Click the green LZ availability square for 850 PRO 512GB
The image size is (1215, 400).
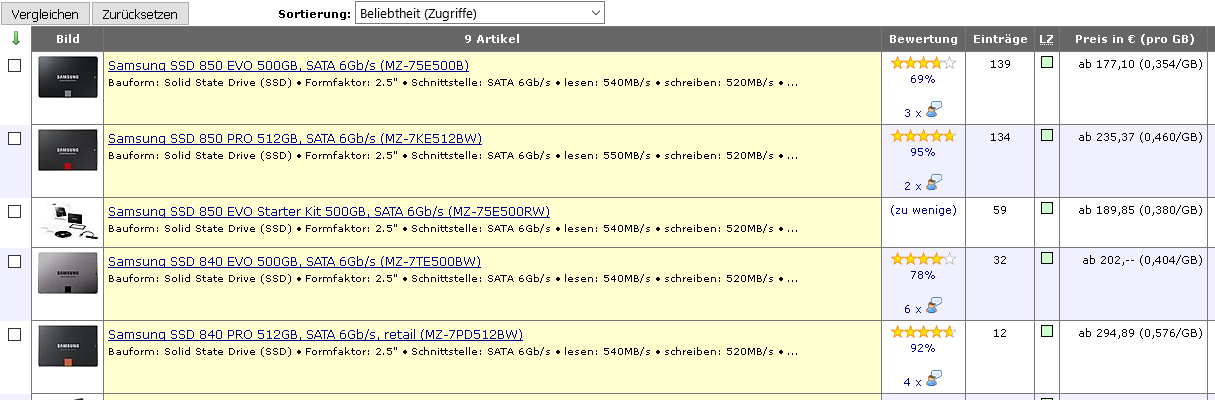[1047, 135]
